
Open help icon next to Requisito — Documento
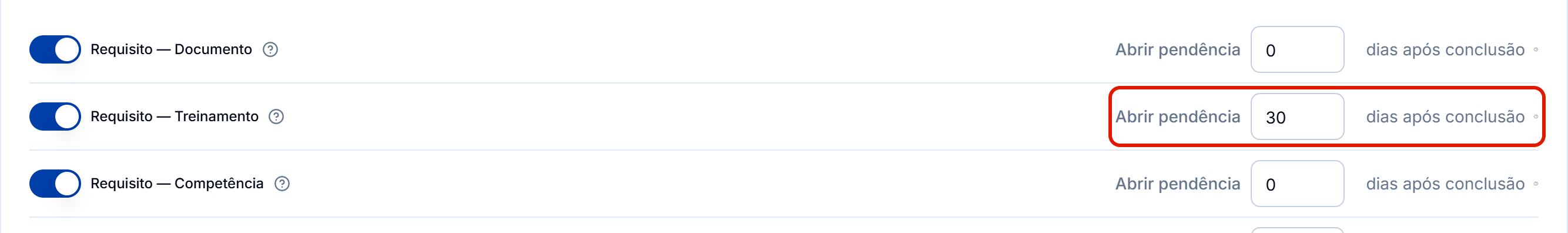pyautogui.click(x=270, y=49)
